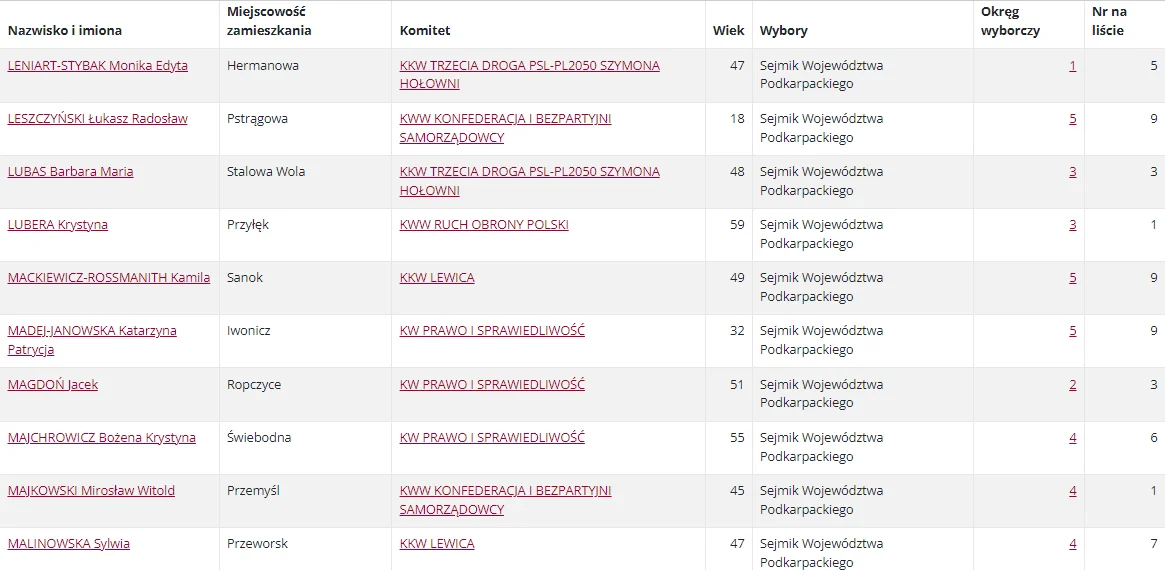The height and width of the screenshot is (570, 1165).
Task: Click MAGDOŃ Jacek candidate link
Action: 53,384
